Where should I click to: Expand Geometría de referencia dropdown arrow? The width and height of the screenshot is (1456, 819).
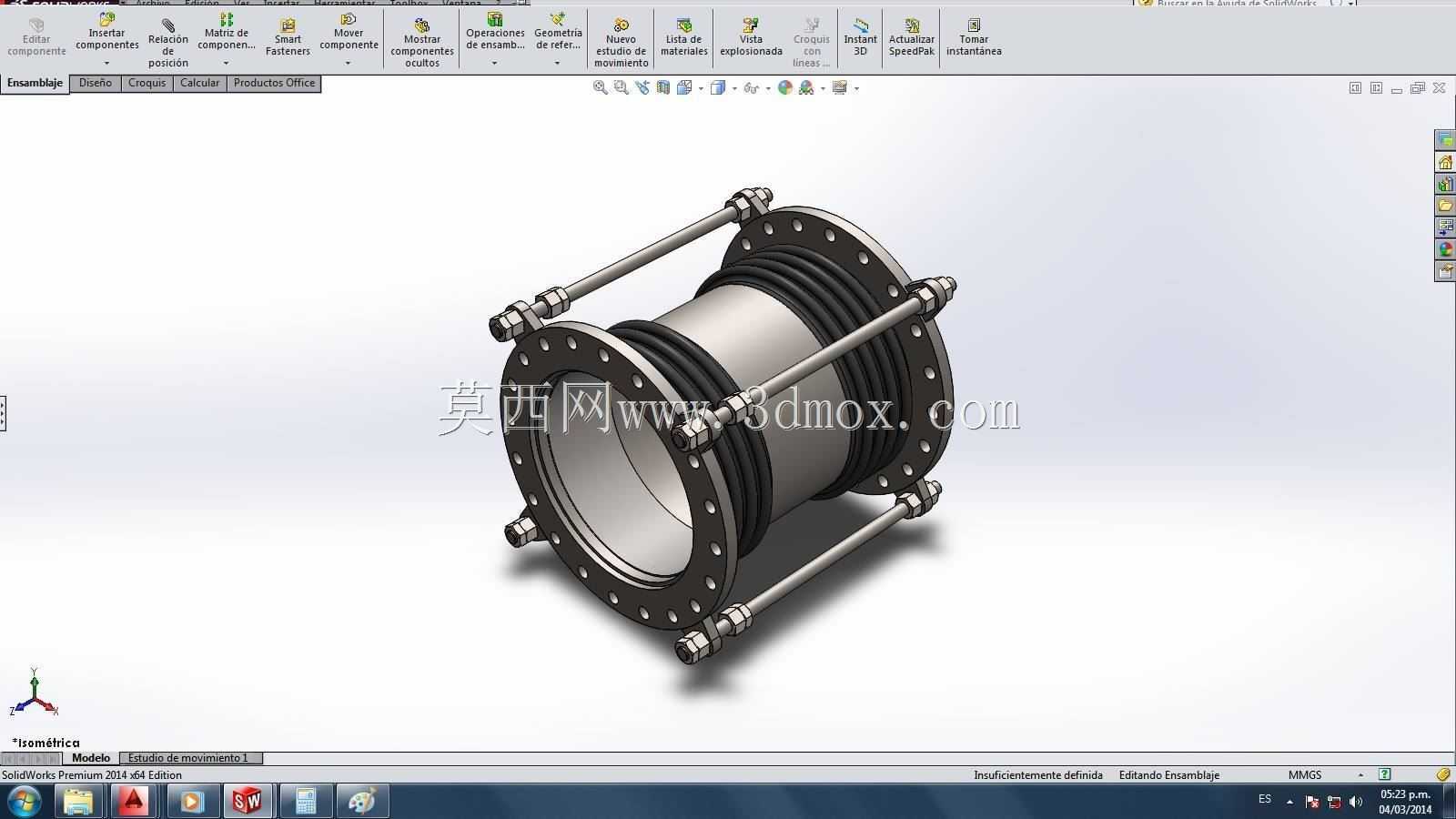[x=558, y=63]
